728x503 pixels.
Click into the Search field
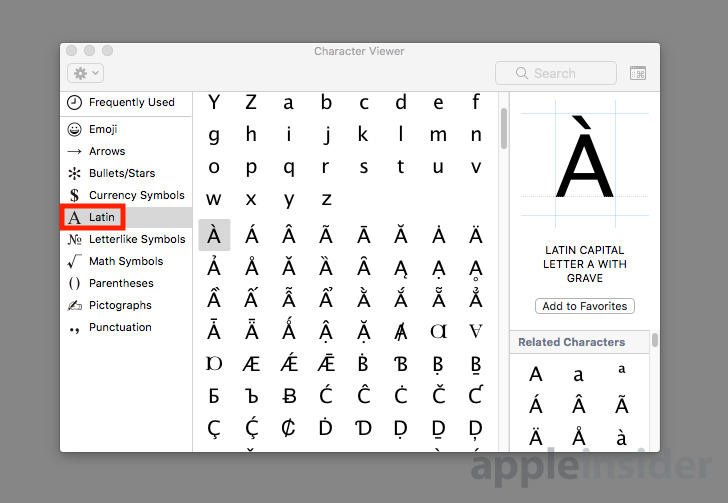[556, 73]
